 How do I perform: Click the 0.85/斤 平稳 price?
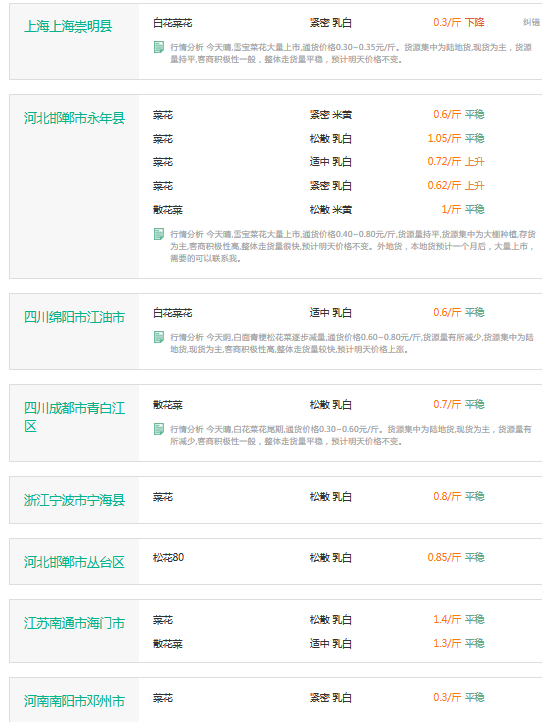click(456, 557)
